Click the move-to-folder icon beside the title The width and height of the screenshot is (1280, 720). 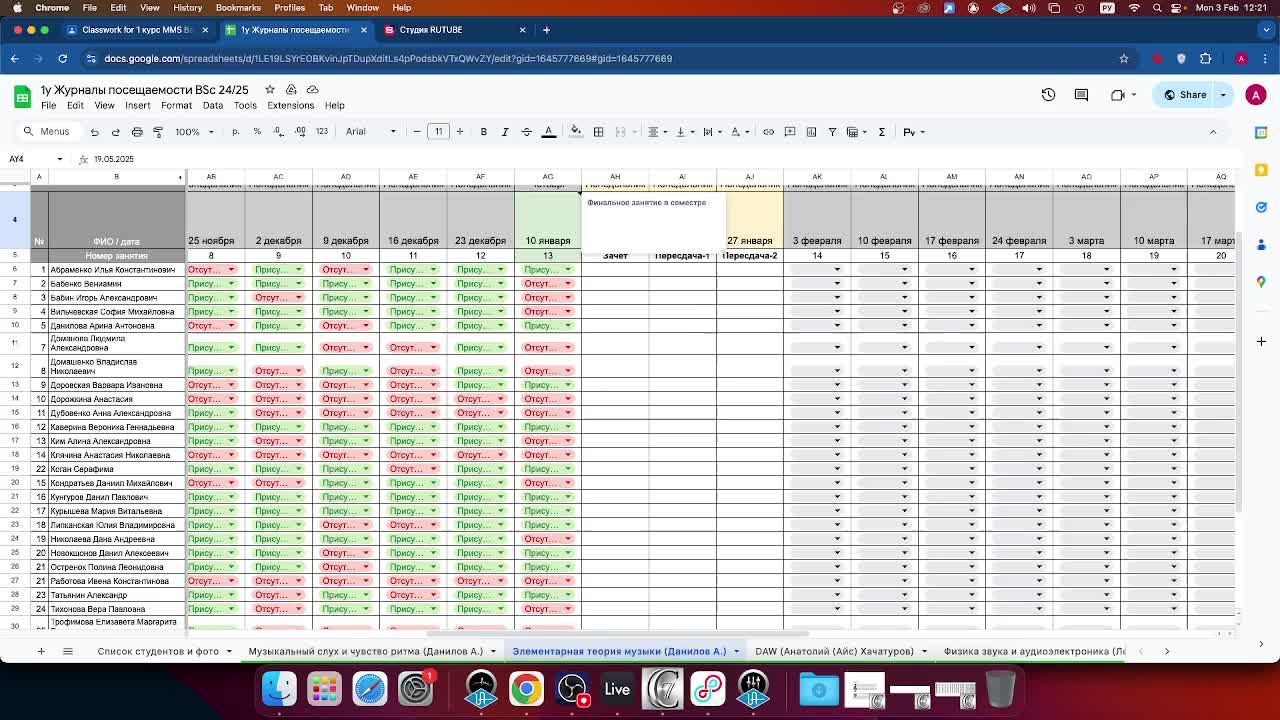click(291, 90)
